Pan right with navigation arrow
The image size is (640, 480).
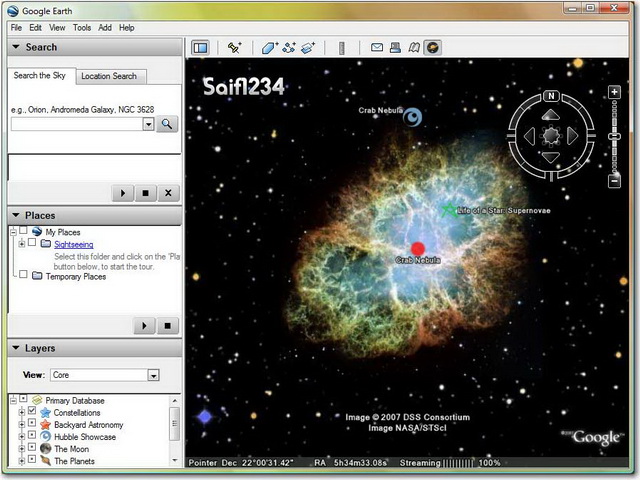[572, 136]
